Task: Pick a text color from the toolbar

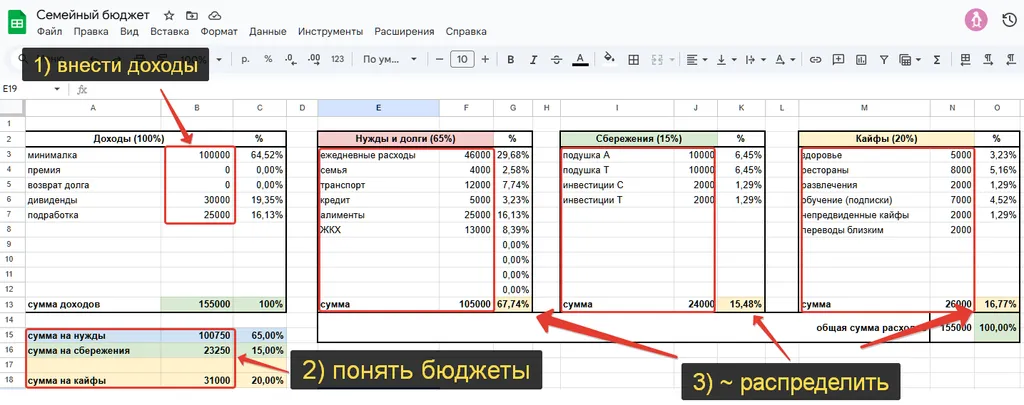Action: [x=579, y=59]
